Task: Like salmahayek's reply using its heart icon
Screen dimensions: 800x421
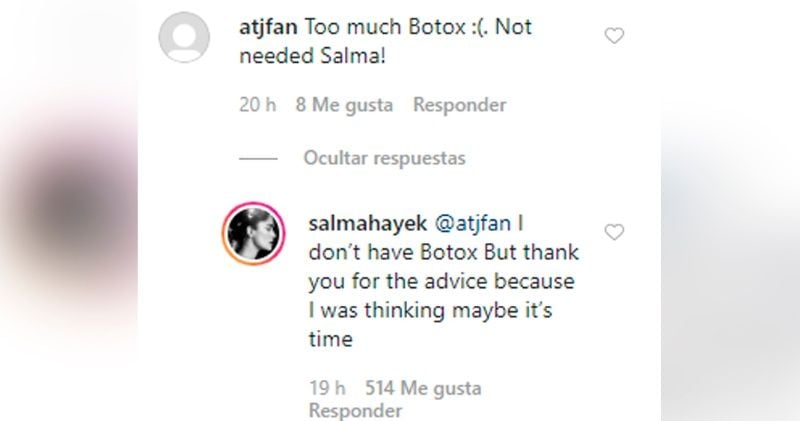Action: click(614, 232)
